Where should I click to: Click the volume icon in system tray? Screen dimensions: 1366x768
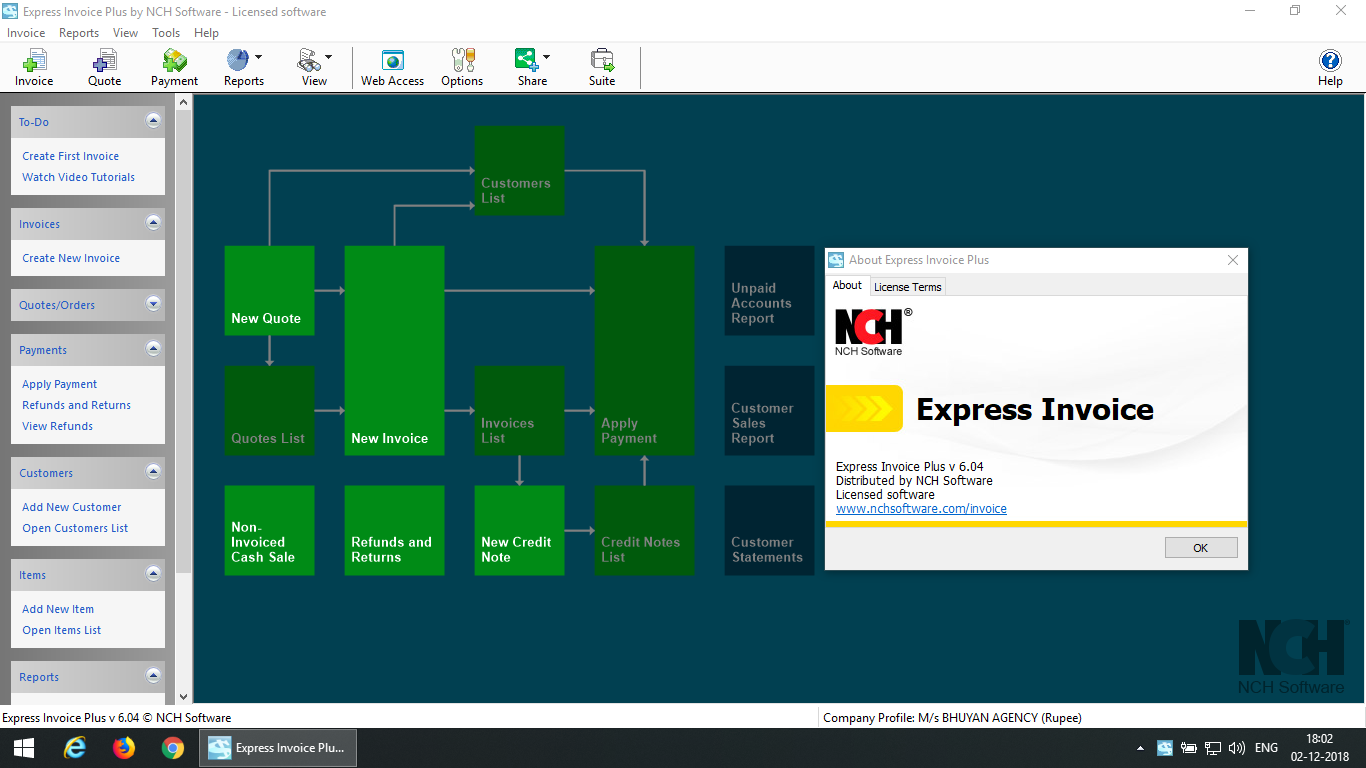(x=1236, y=748)
